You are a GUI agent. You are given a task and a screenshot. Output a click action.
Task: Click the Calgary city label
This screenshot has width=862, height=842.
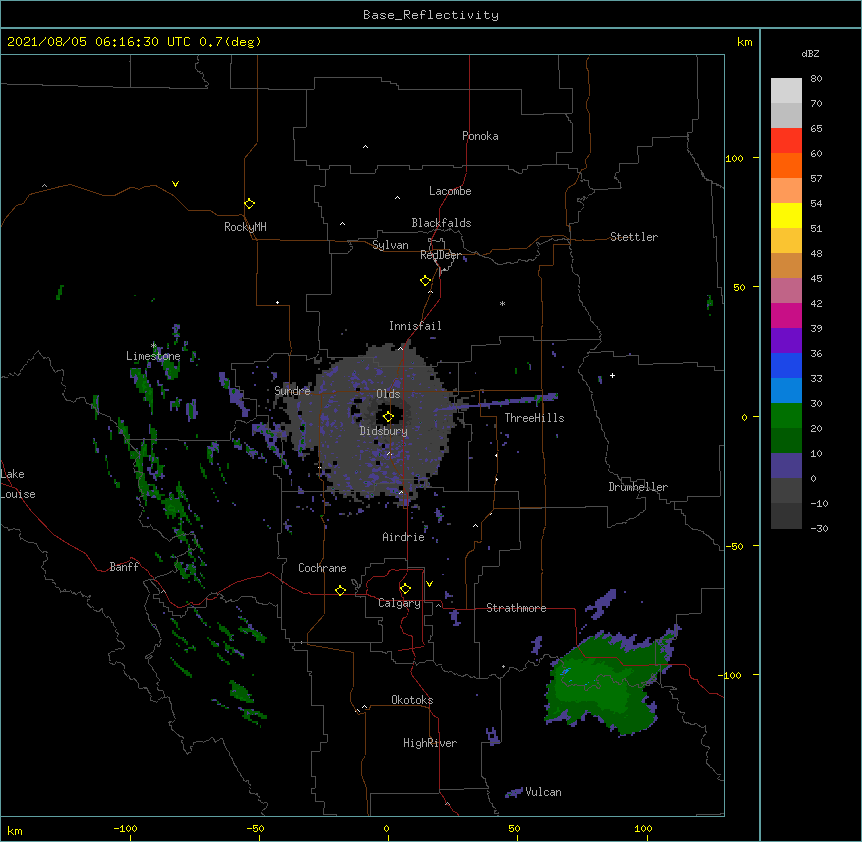[x=399, y=603]
